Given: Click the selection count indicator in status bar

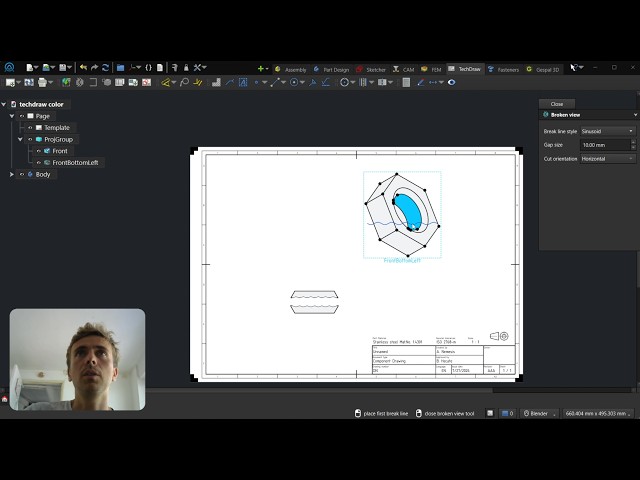Looking at the screenshot, I should (507, 413).
